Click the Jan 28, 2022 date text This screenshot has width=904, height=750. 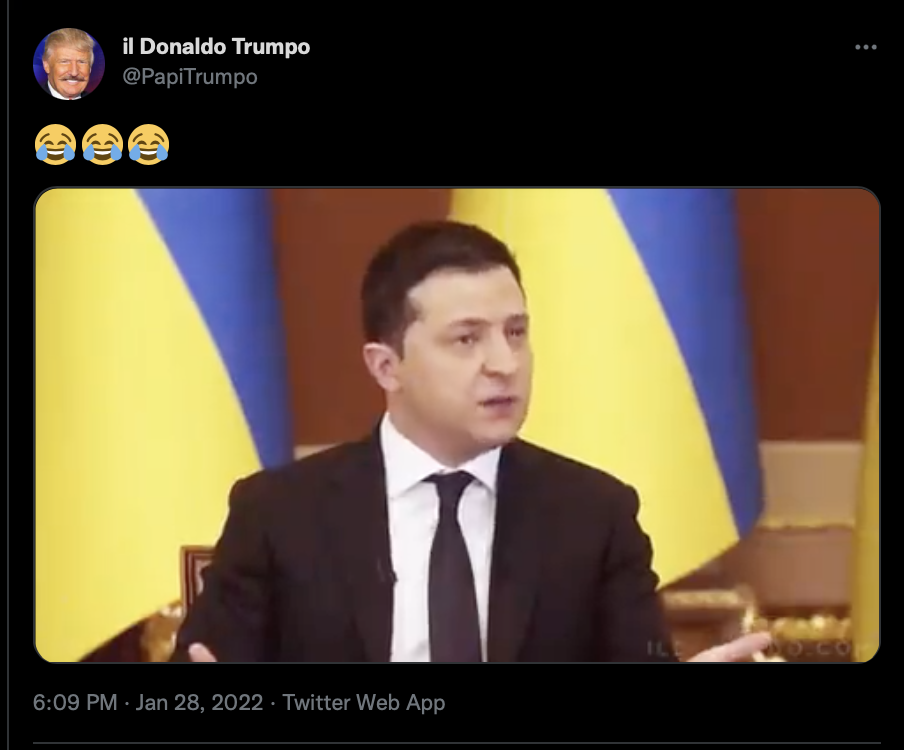coord(199,702)
